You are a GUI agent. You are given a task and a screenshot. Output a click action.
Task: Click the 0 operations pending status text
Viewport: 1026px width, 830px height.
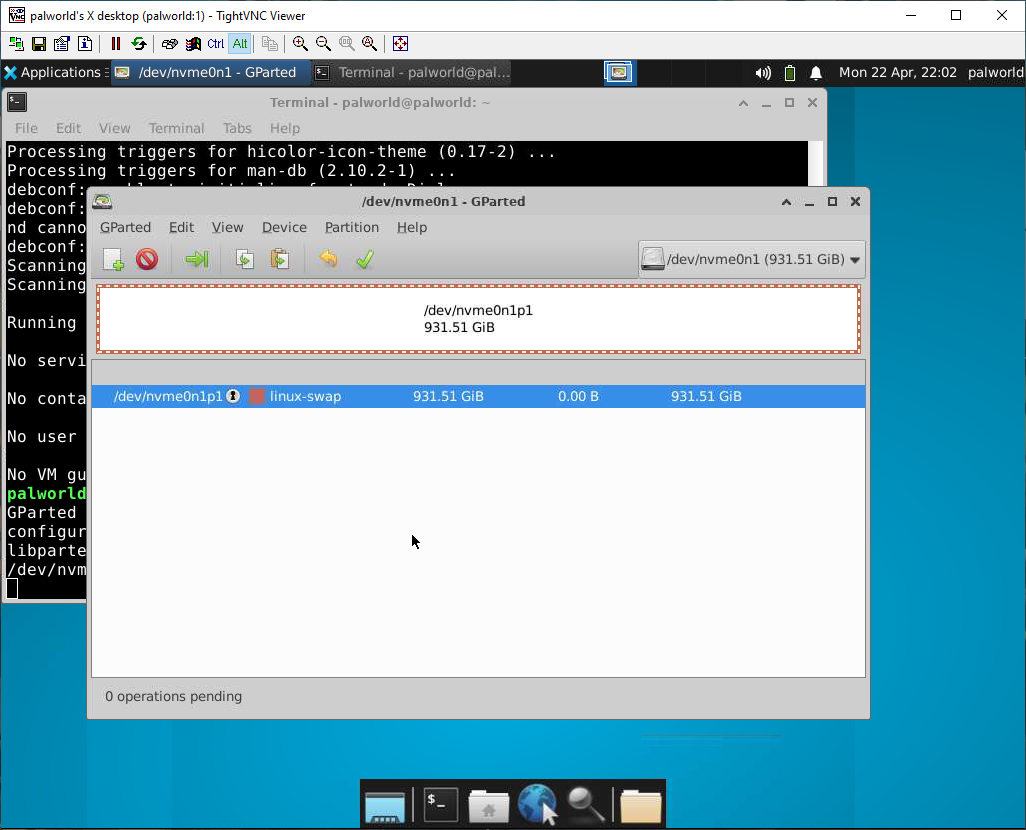pyautogui.click(x=173, y=696)
